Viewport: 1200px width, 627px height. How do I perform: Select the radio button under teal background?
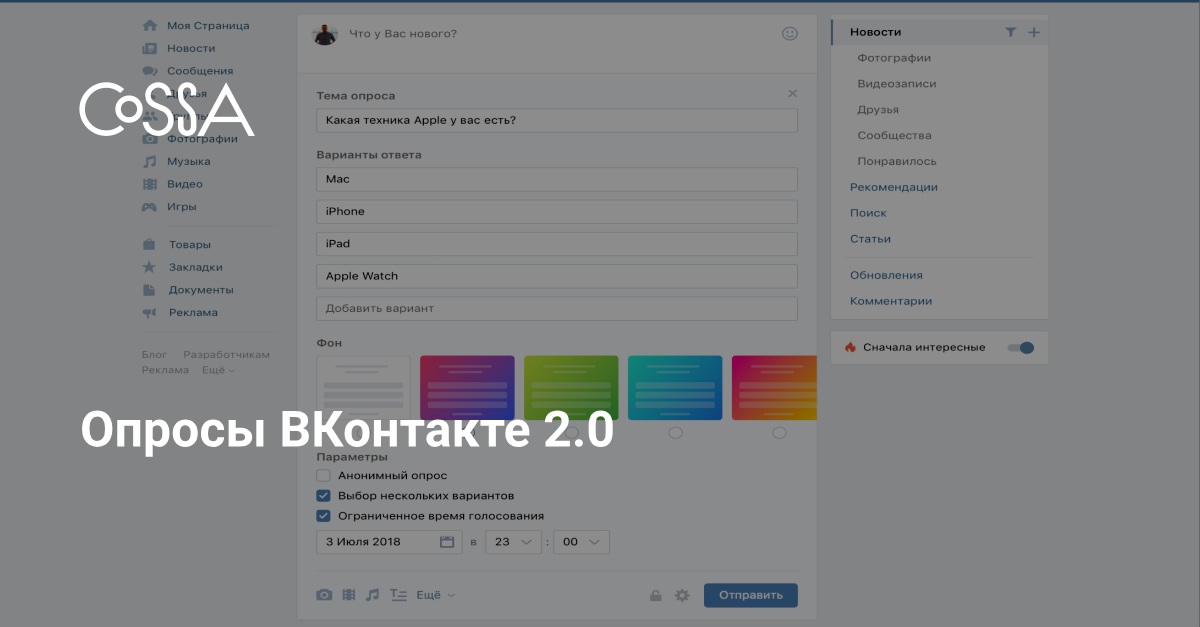click(675, 433)
